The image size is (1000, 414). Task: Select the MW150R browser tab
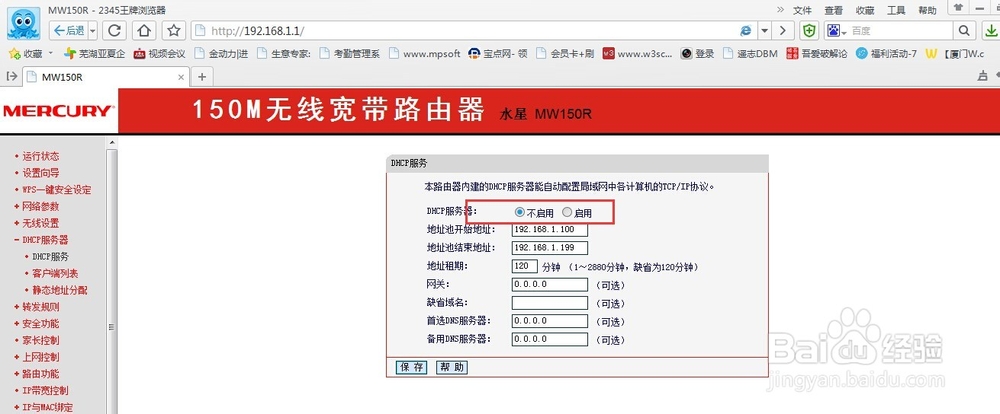point(105,77)
